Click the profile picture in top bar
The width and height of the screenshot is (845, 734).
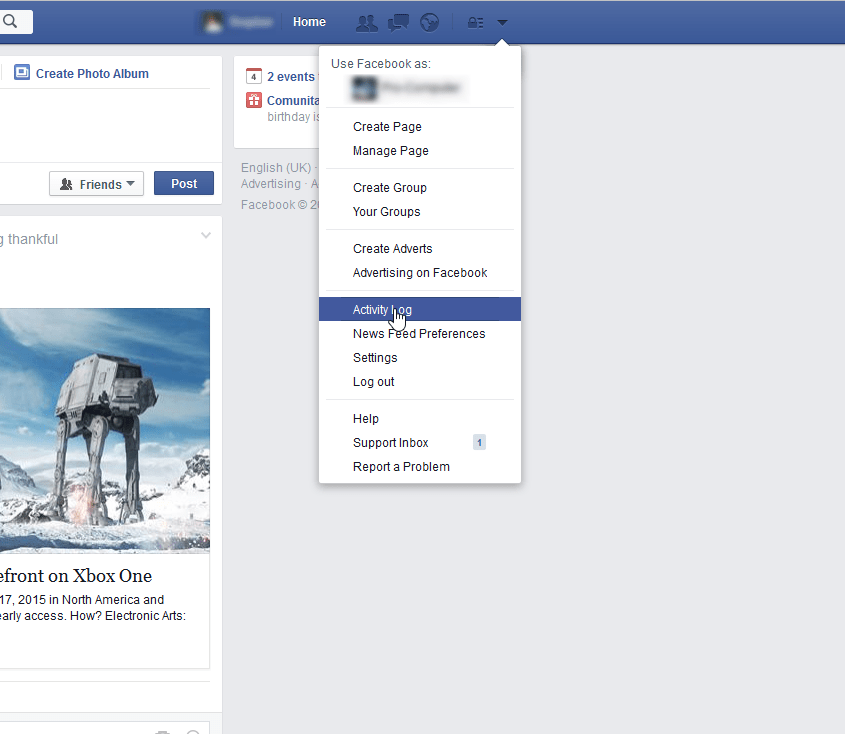[212, 22]
